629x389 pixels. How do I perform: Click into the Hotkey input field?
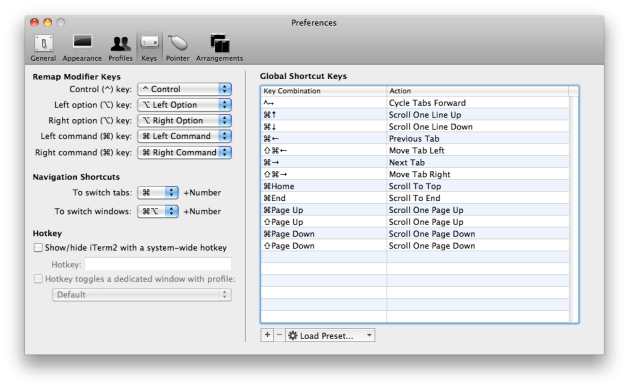point(158,264)
